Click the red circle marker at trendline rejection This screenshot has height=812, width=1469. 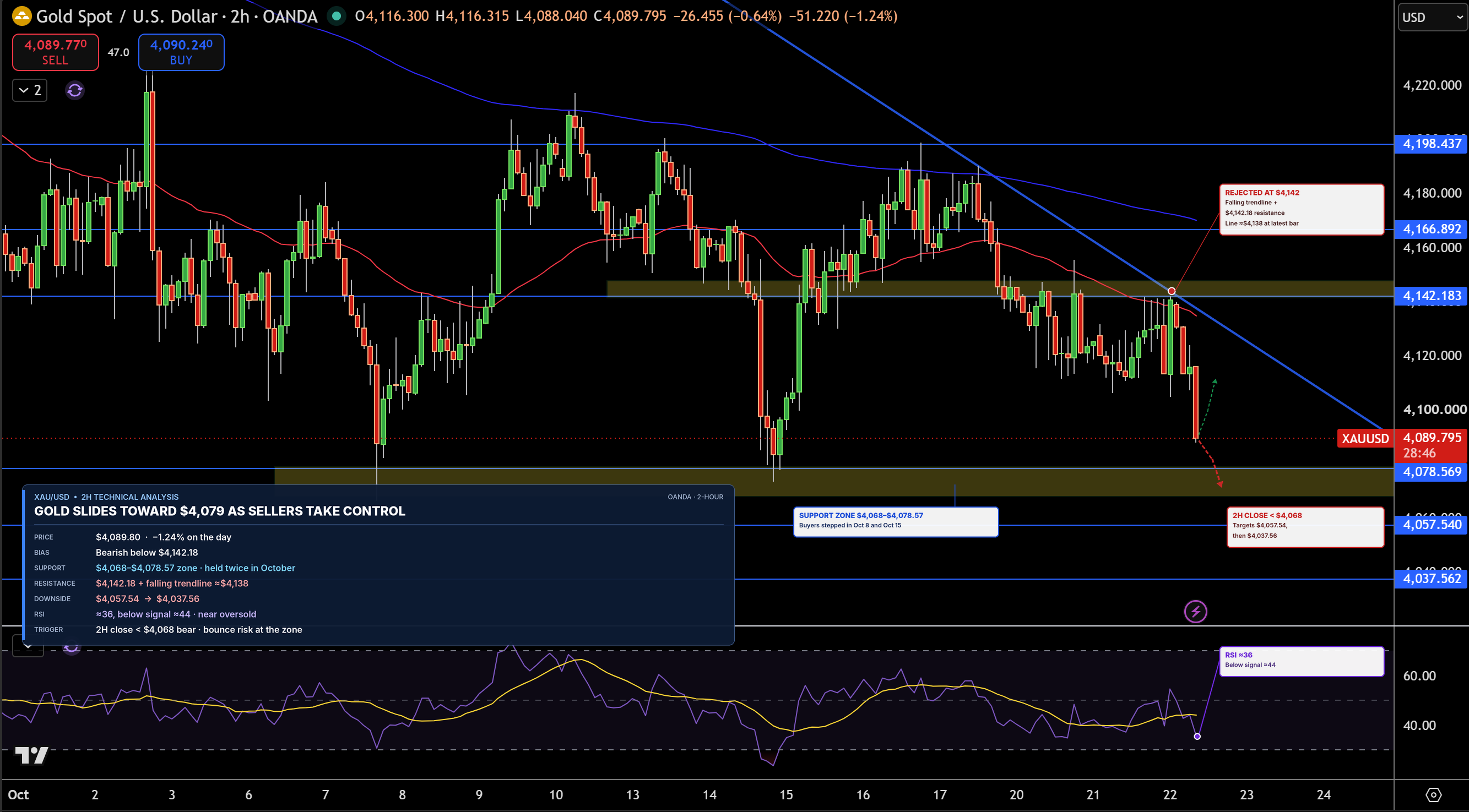point(1172,291)
